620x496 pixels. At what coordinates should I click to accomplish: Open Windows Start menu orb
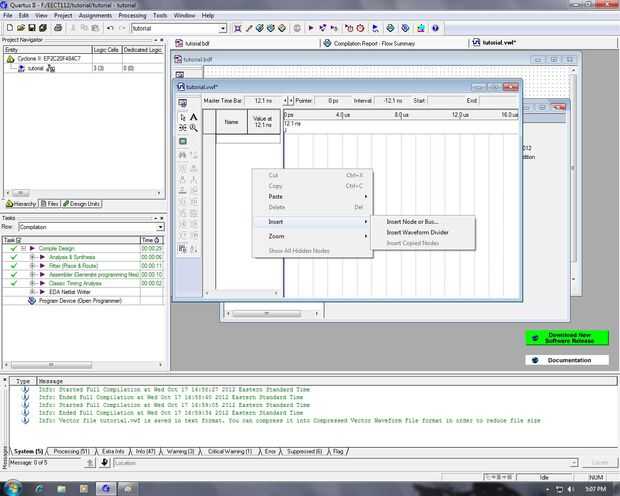pyautogui.click(x=12, y=487)
